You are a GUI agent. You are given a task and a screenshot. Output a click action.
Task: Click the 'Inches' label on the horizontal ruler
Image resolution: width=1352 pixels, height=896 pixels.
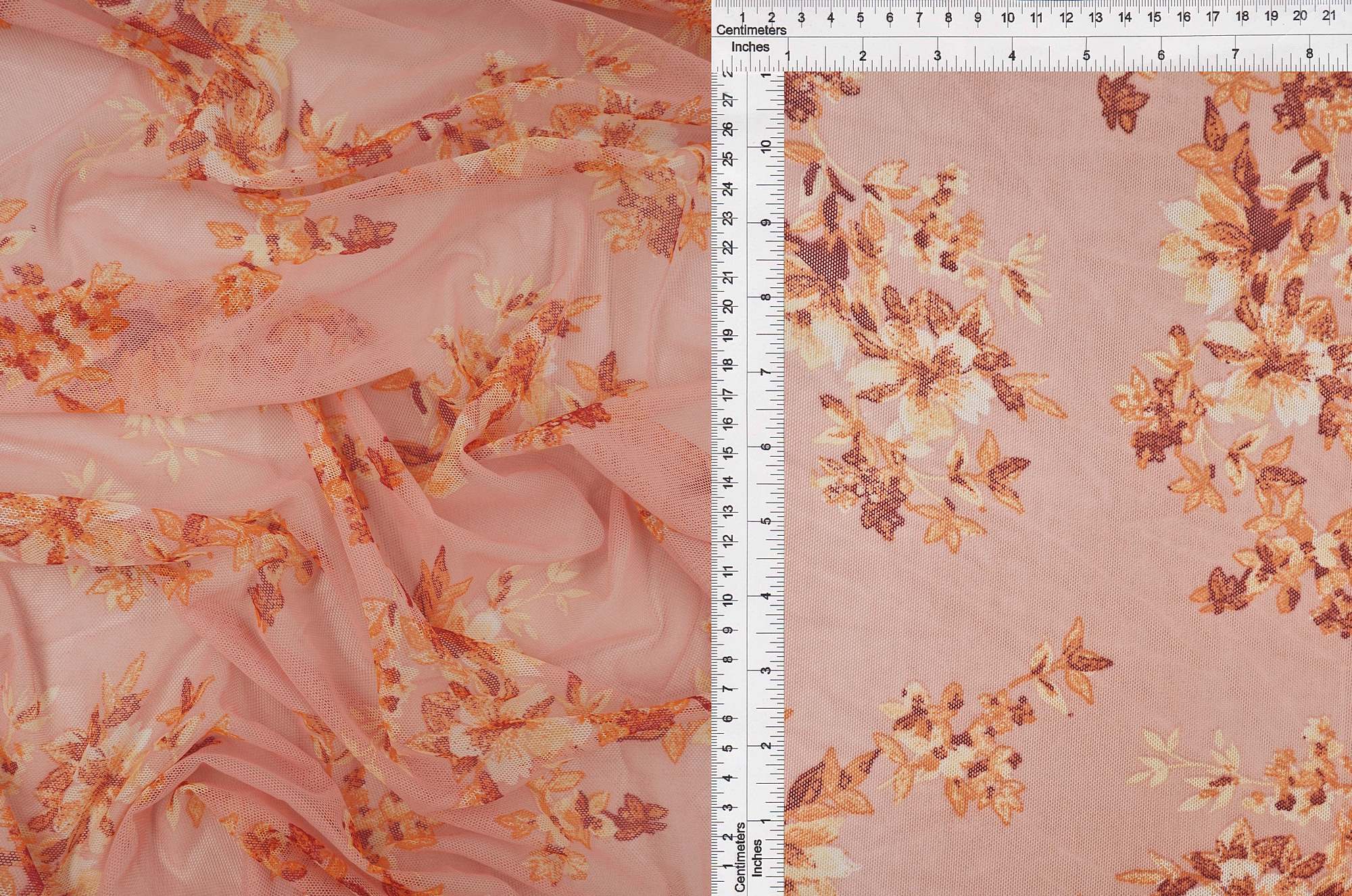point(750,47)
